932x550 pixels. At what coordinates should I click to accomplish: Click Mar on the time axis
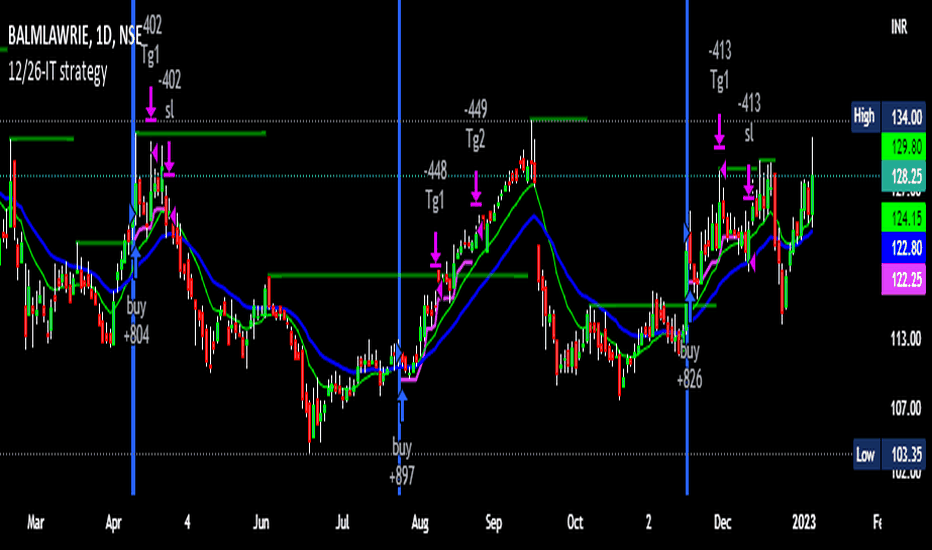[35, 523]
